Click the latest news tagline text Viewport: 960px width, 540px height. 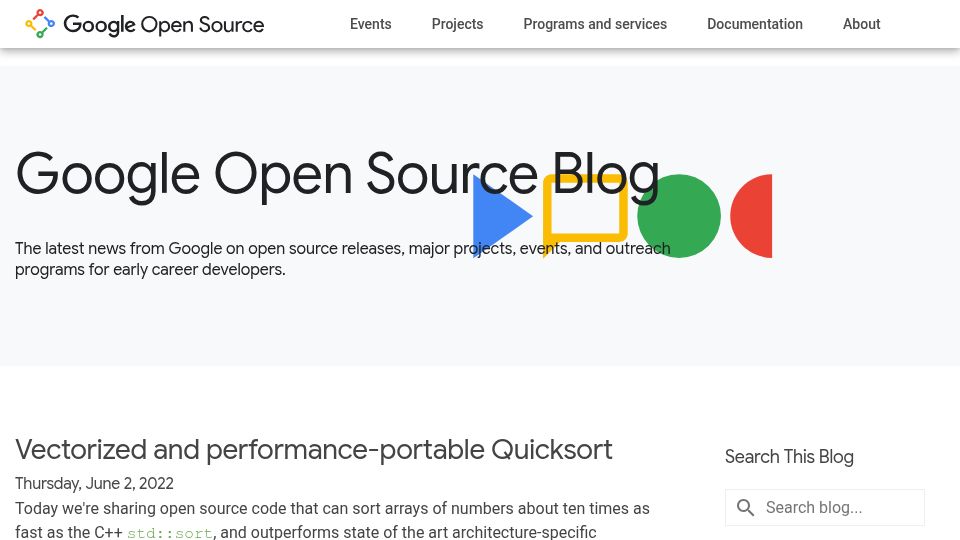click(342, 259)
